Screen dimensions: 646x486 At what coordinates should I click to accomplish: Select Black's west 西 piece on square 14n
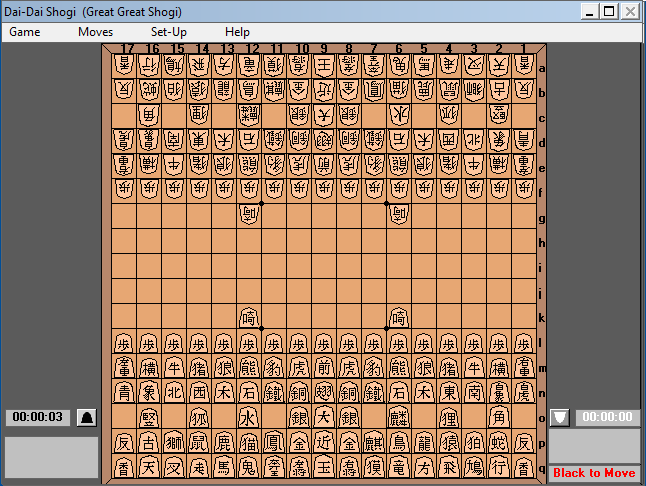(x=199, y=392)
